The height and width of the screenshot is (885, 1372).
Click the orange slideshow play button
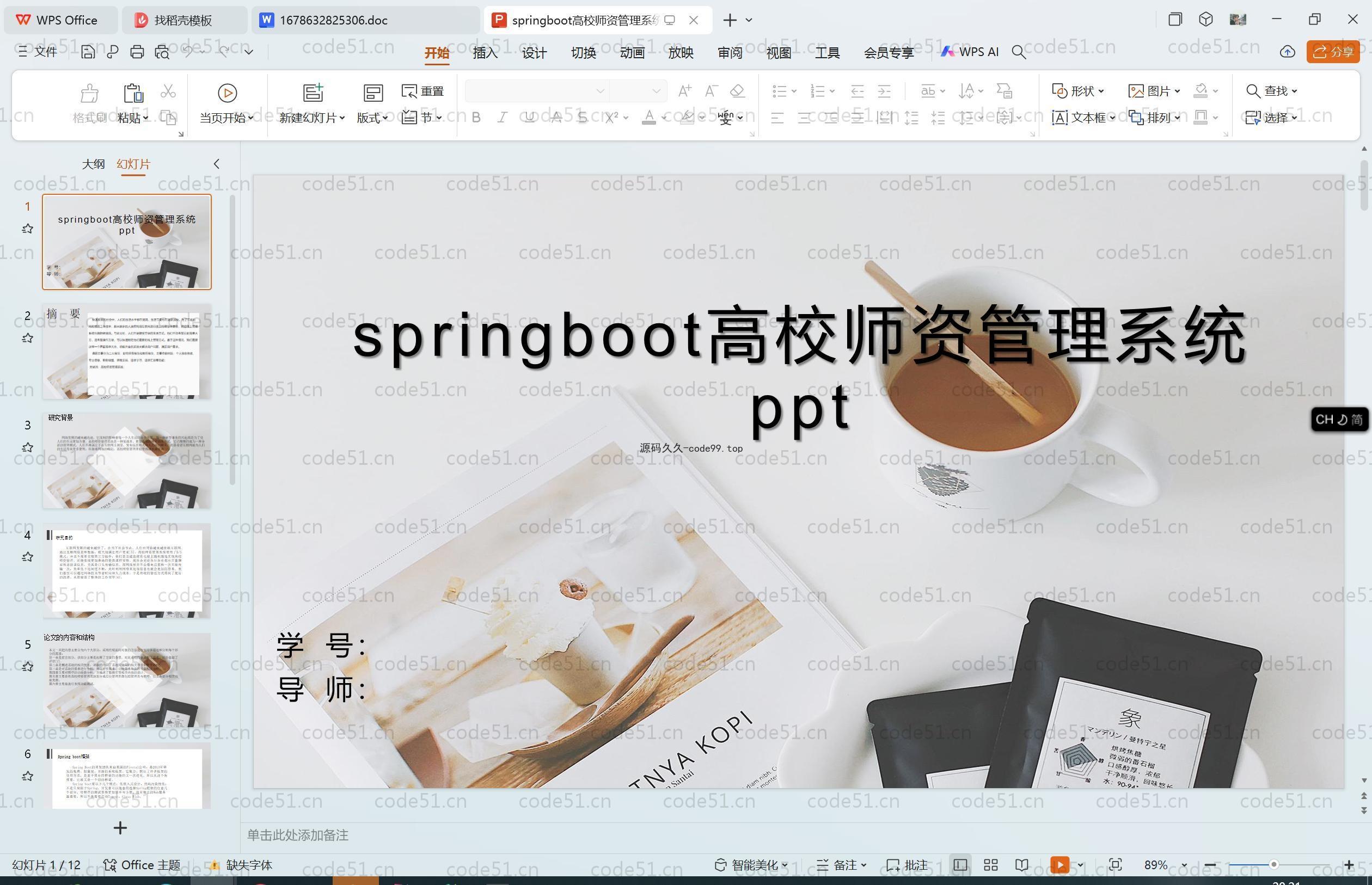click(1060, 865)
